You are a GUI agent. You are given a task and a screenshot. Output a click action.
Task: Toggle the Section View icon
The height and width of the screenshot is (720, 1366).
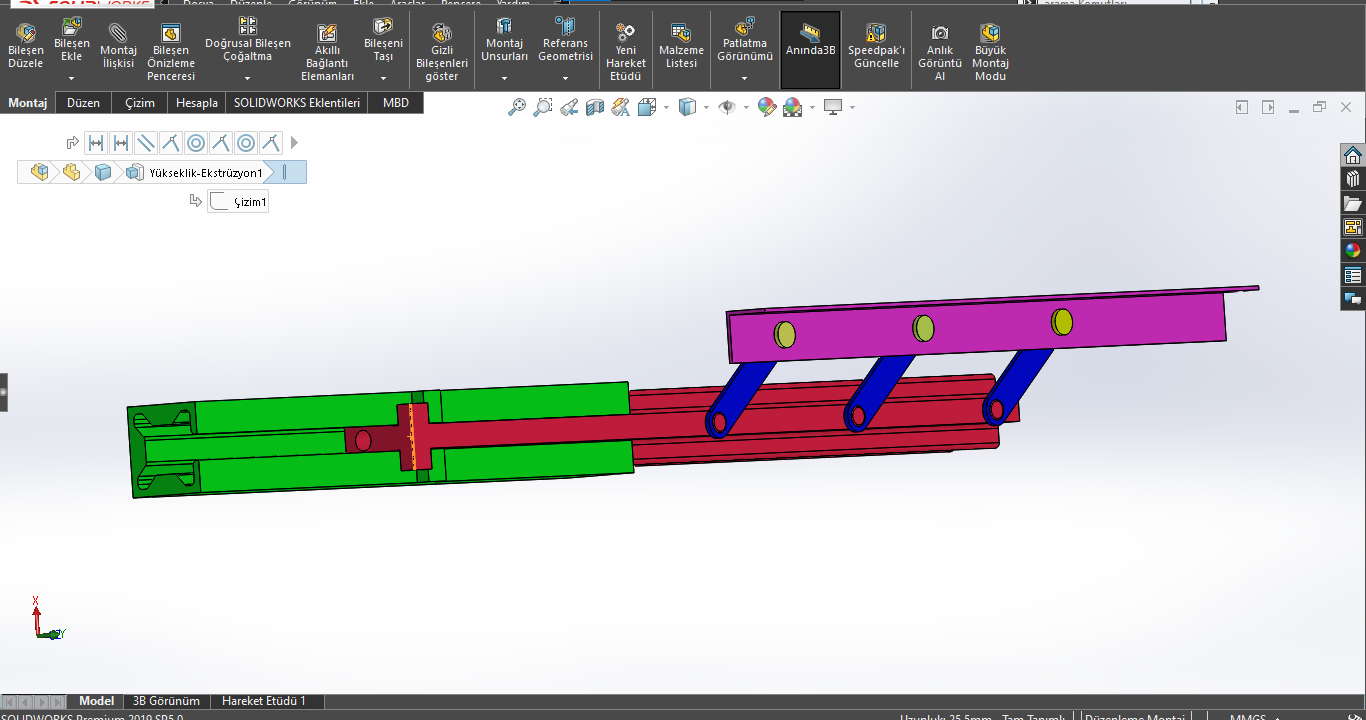595,107
